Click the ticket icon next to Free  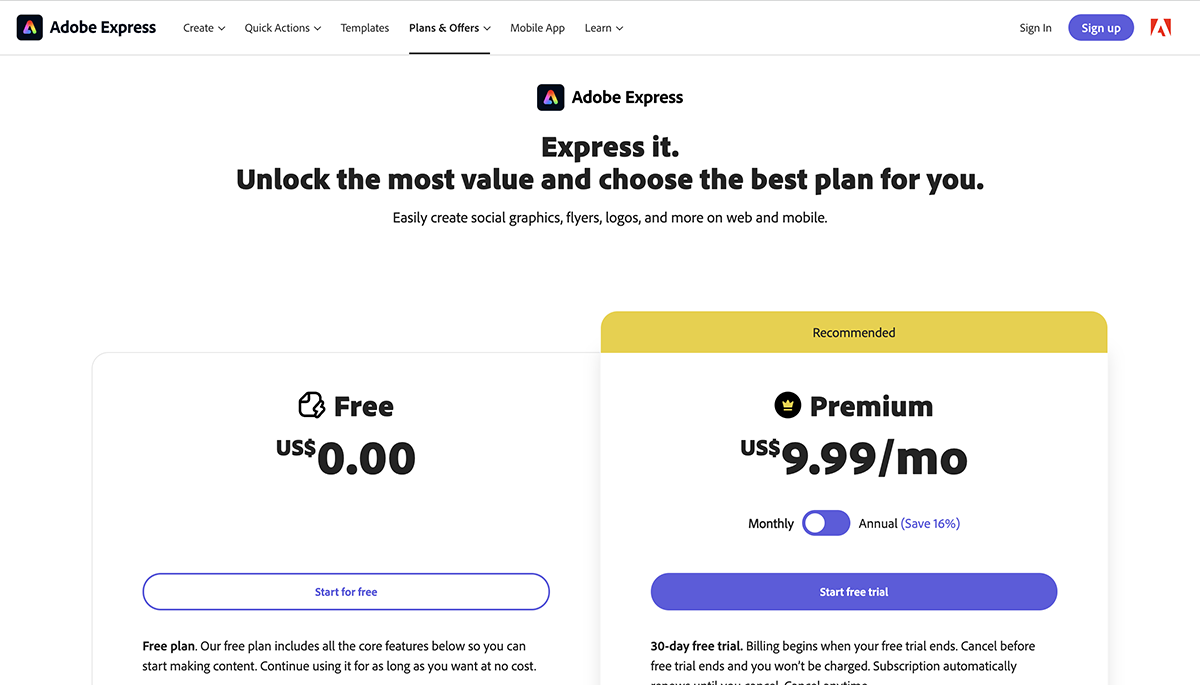(x=310, y=405)
